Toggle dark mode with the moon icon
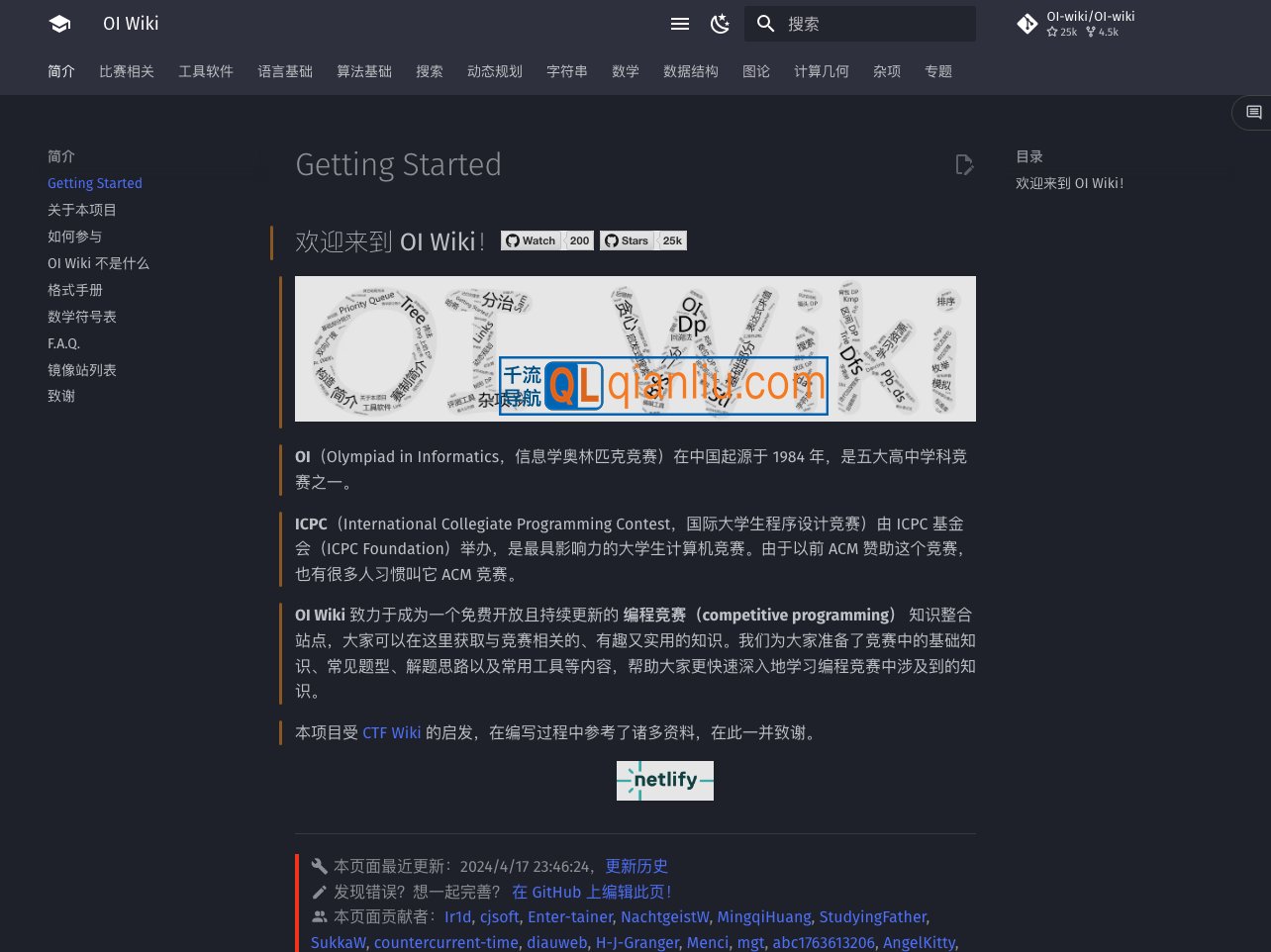The width and height of the screenshot is (1271, 952). [x=720, y=24]
